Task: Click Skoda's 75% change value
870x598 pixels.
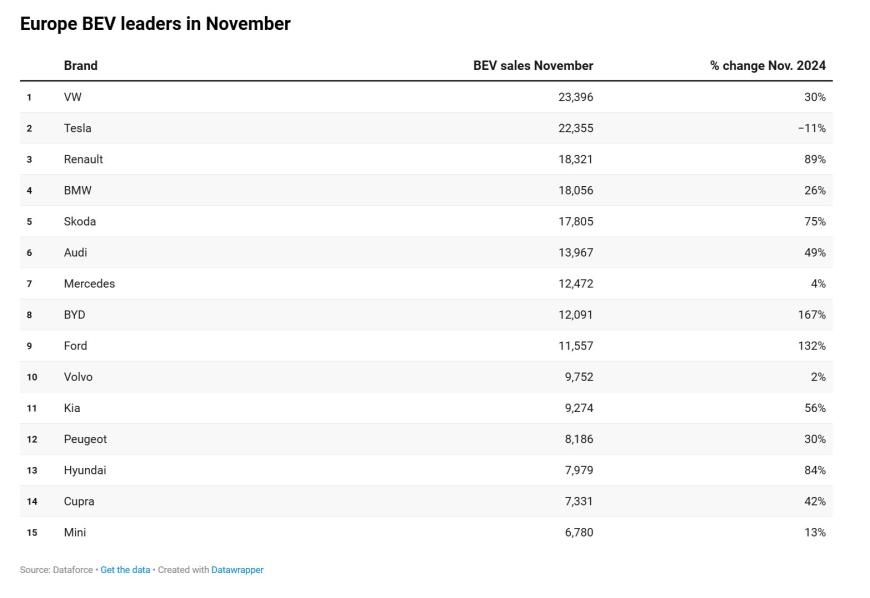Action: click(x=814, y=221)
